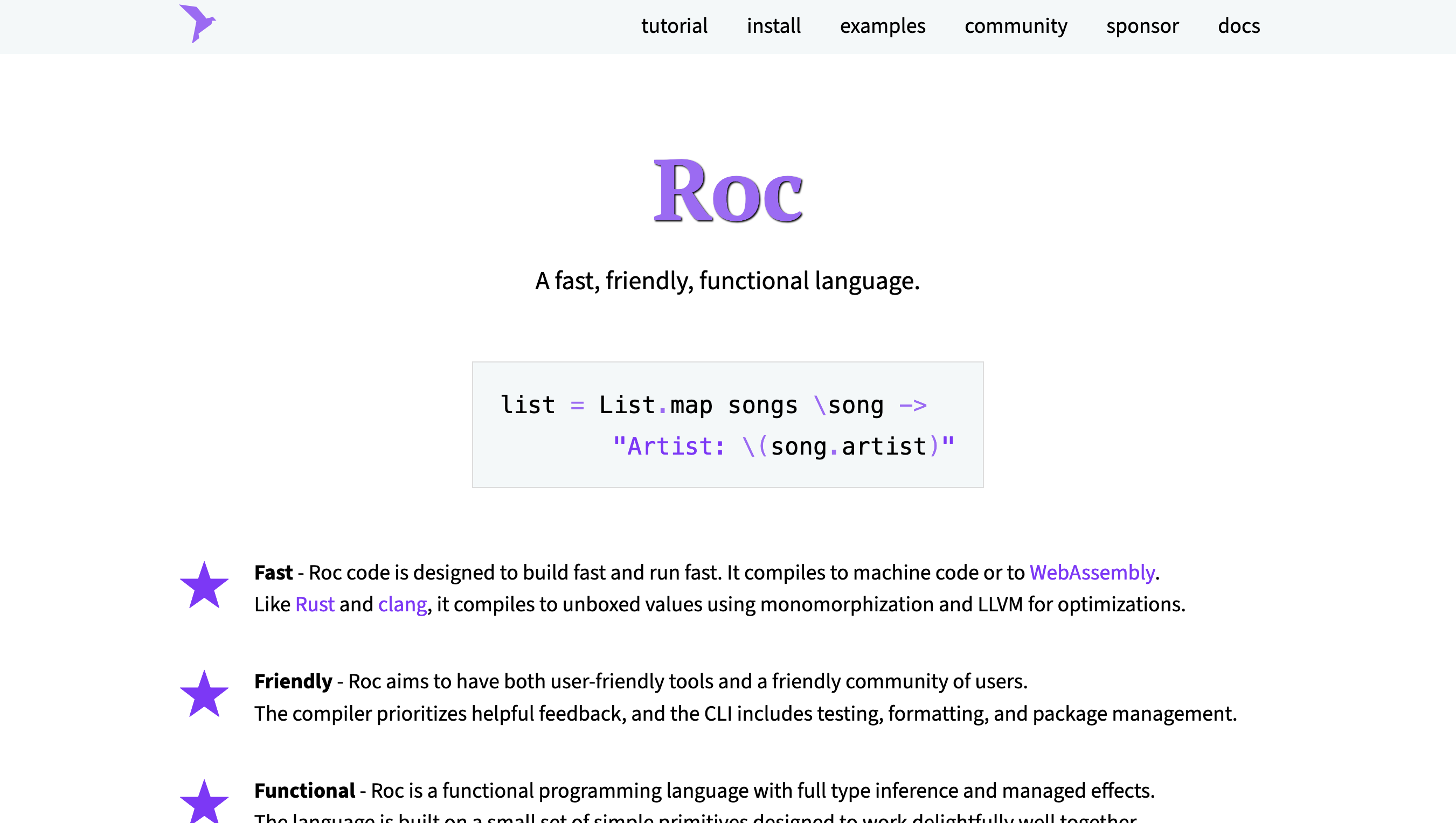The width and height of the screenshot is (1456, 823).
Task: Click the bold Functional heading text
Action: coord(305,790)
